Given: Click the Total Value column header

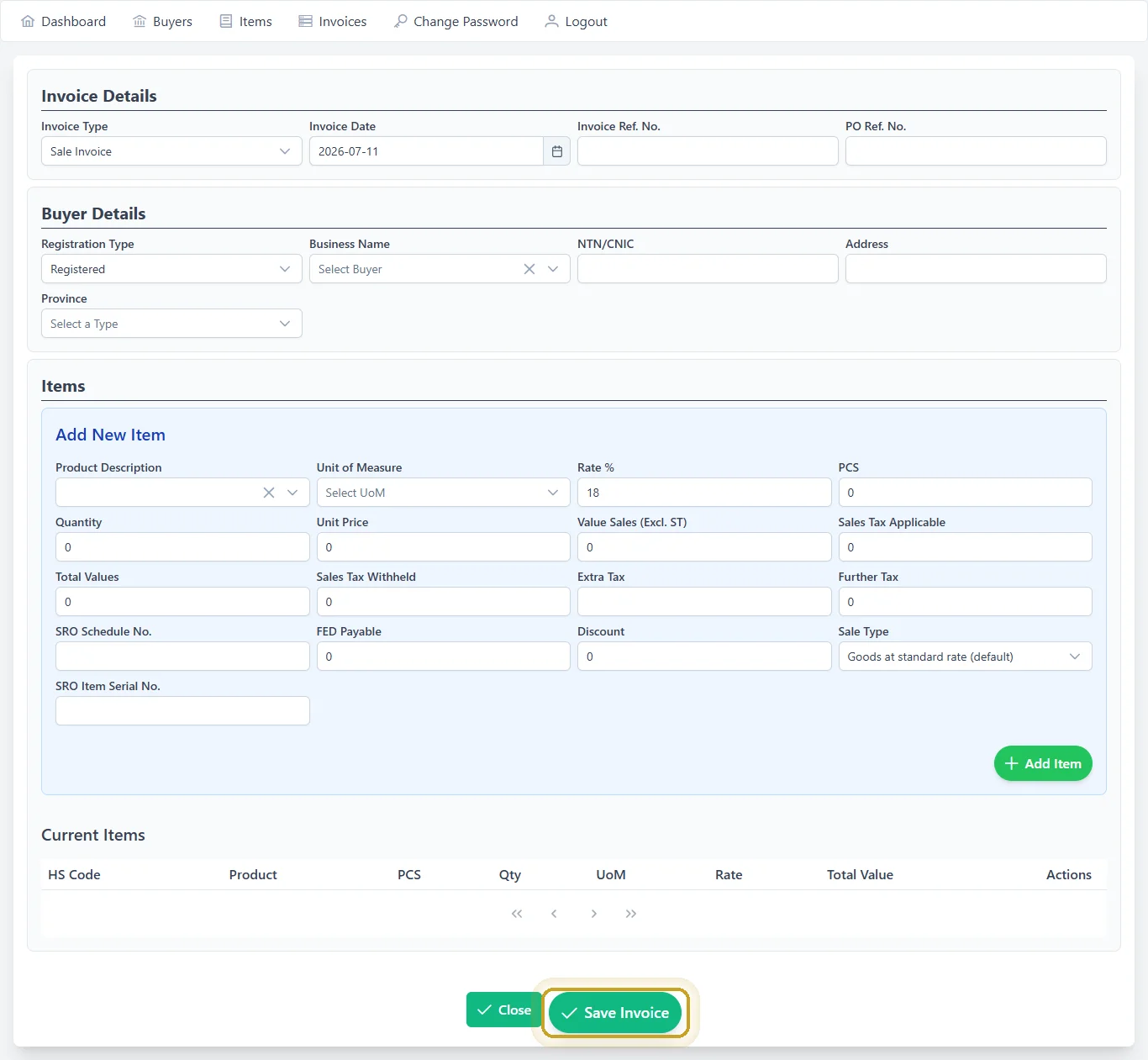Looking at the screenshot, I should pos(860,875).
